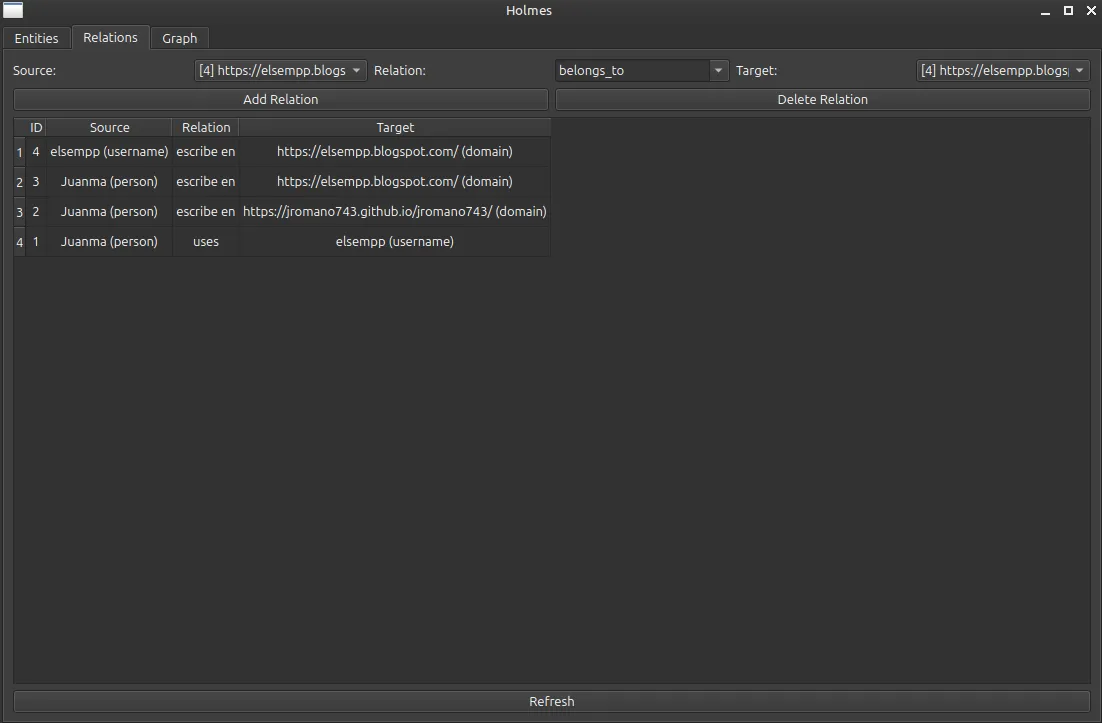Open the Target dropdown

click(1003, 71)
